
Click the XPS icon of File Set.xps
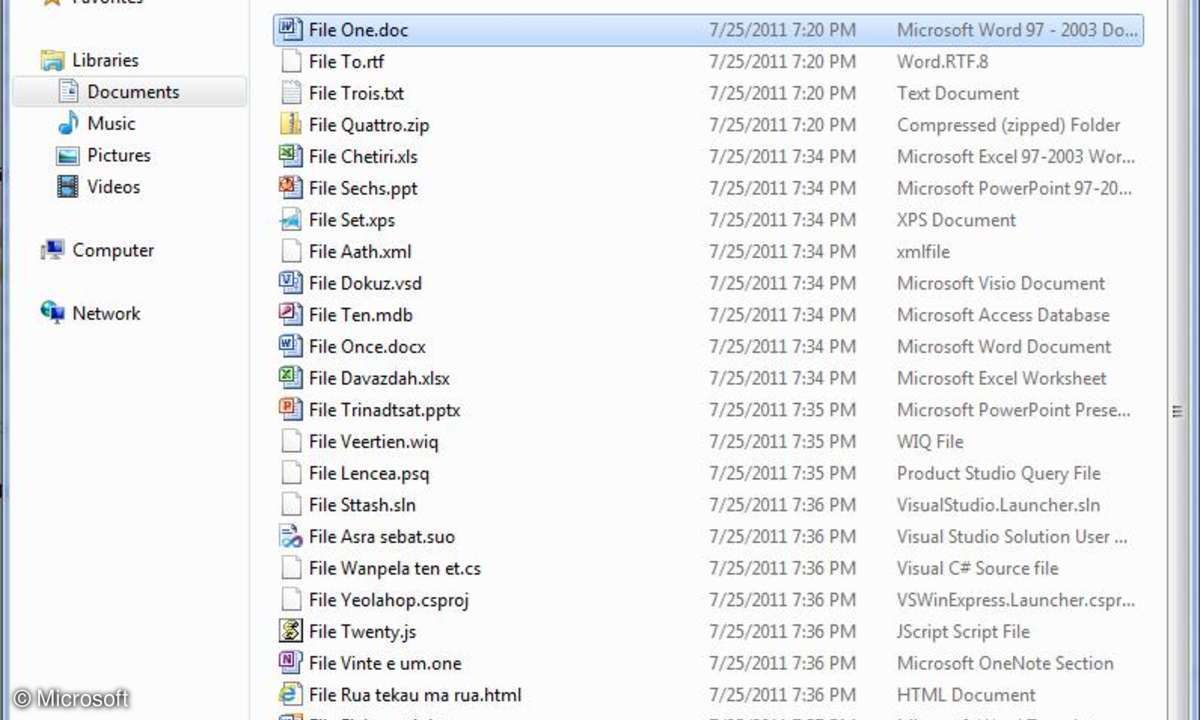click(290, 220)
